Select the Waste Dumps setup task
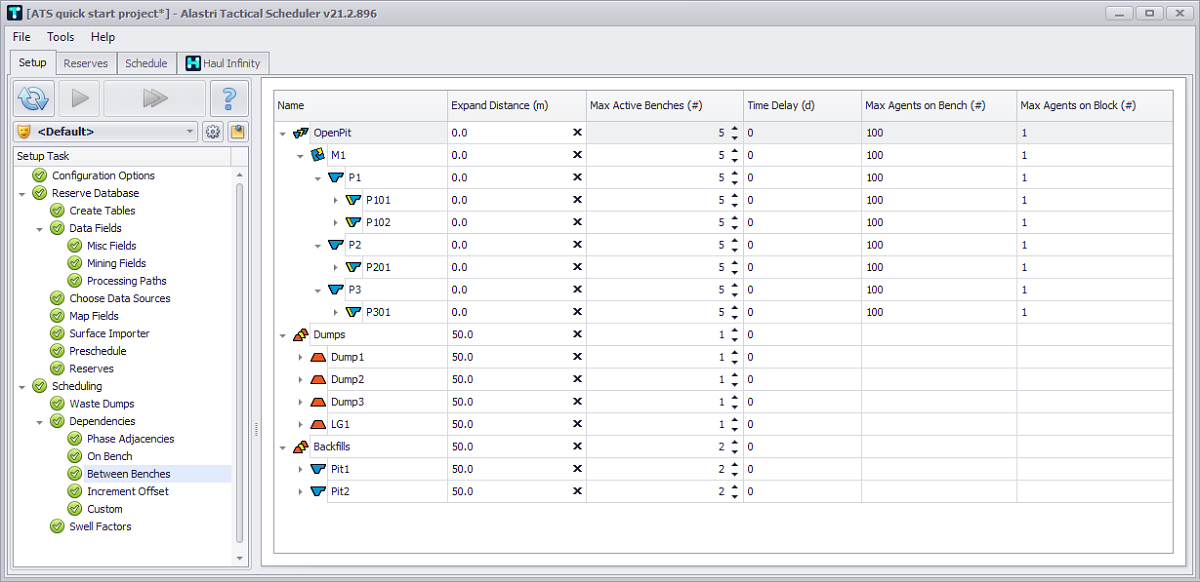This screenshot has height=582, width=1200. coord(102,403)
